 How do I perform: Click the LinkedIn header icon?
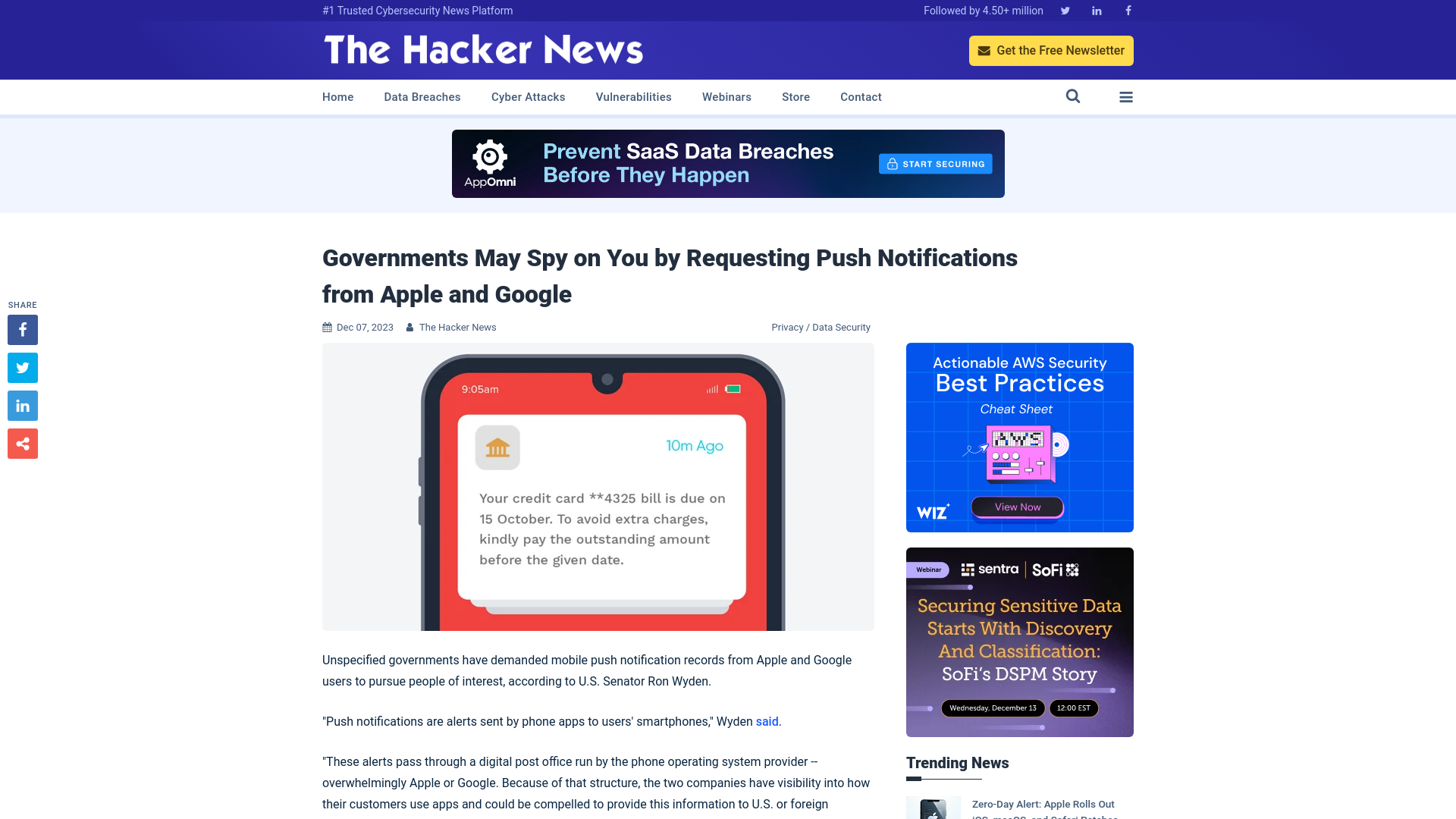[x=1097, y=10]
